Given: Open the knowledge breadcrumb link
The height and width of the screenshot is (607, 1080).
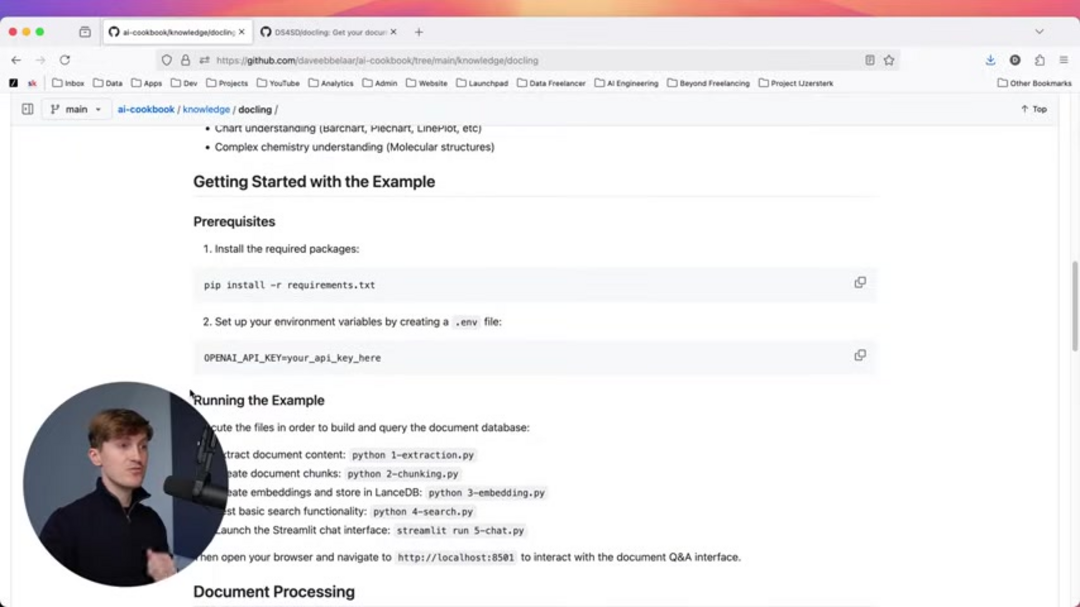Looking at the screenshot, I should 206,109.
